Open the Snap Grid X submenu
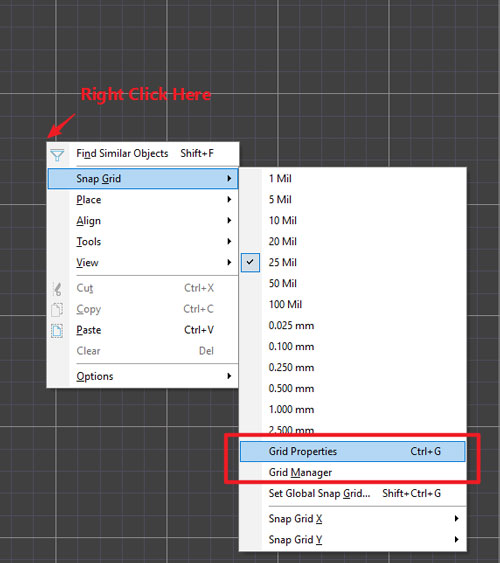500x563 pixels. pyautogui.click(x=353, y=518)
